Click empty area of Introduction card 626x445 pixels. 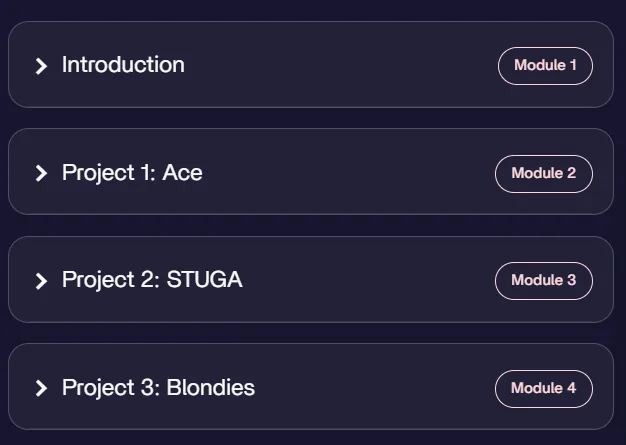click(x=339, y=65)
